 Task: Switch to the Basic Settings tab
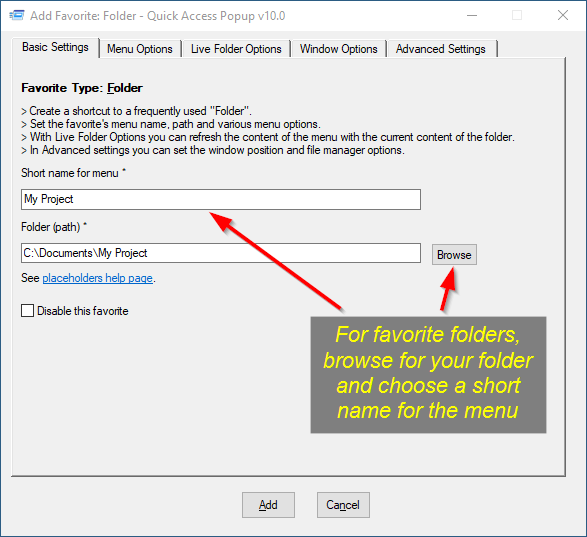(x=55, y=48)
